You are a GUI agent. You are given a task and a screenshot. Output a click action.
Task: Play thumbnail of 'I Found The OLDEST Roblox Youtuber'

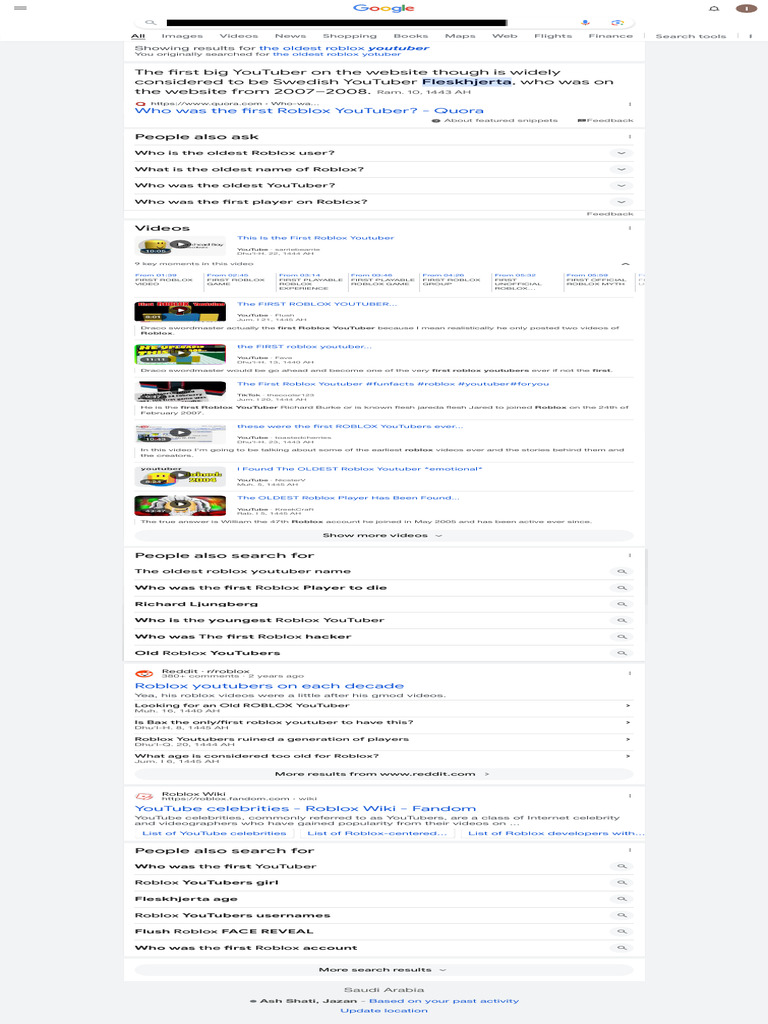tap(180, 476)
